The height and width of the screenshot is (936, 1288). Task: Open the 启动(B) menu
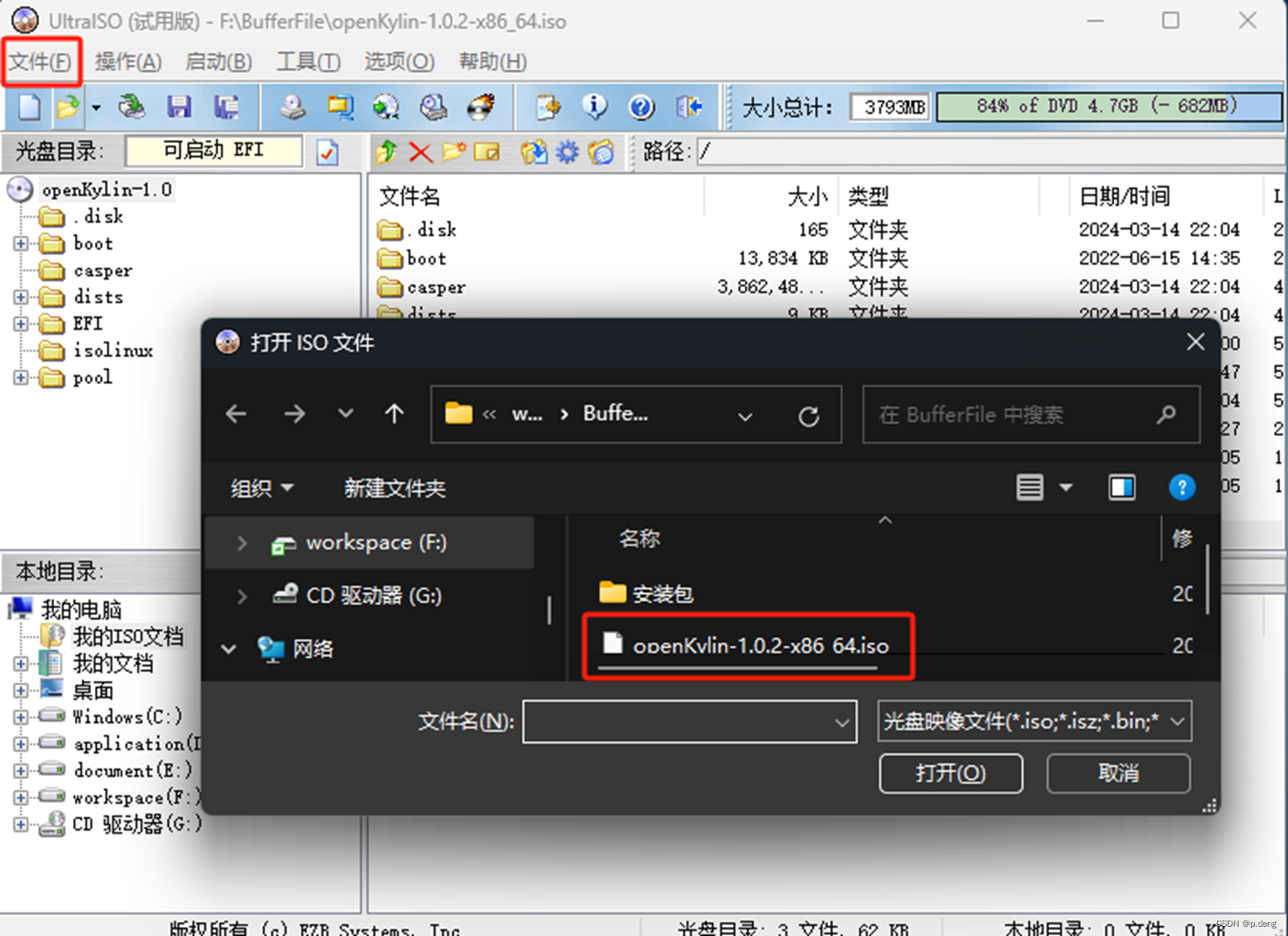click(x=219, y=61)
